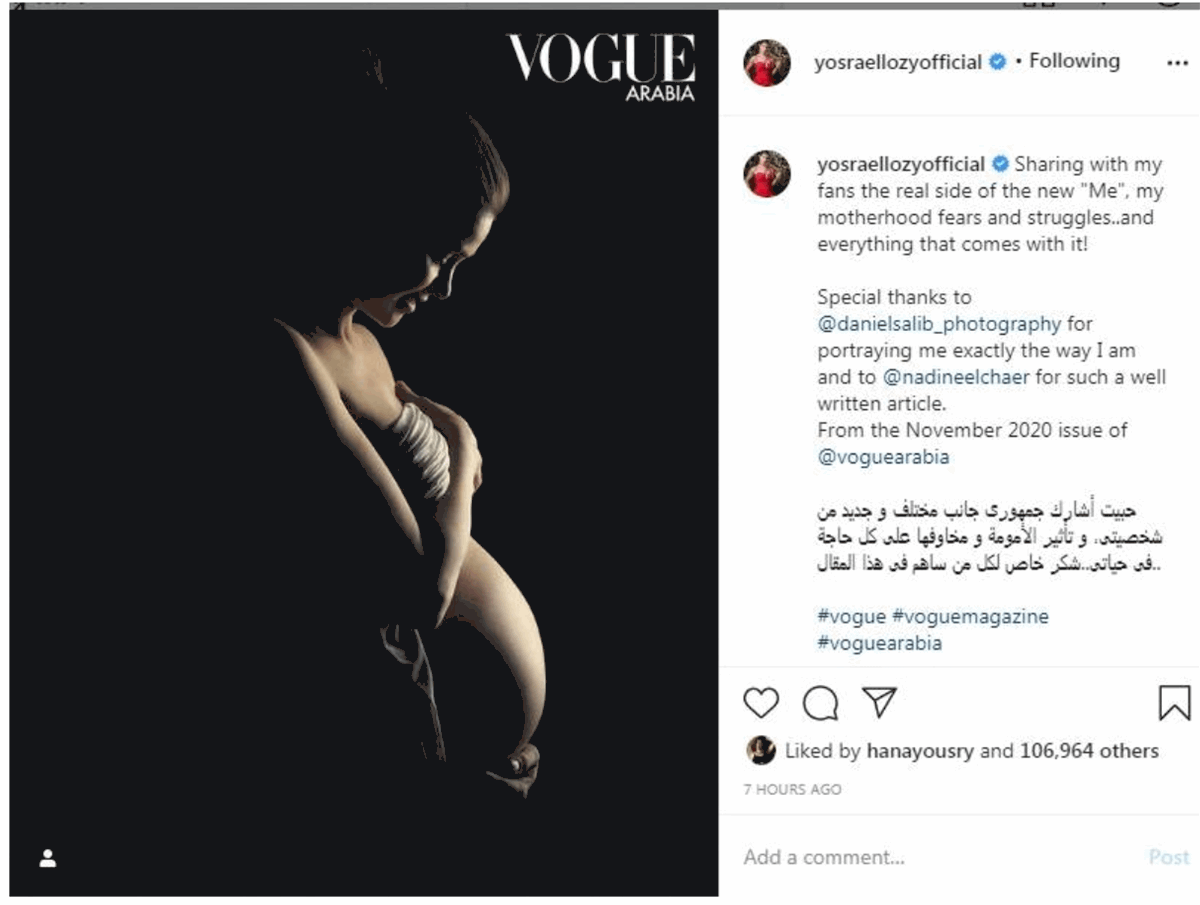Screen dimensions: 1200x905
Task: Open @nadineelchaer mention link
Action: (957, 378)
